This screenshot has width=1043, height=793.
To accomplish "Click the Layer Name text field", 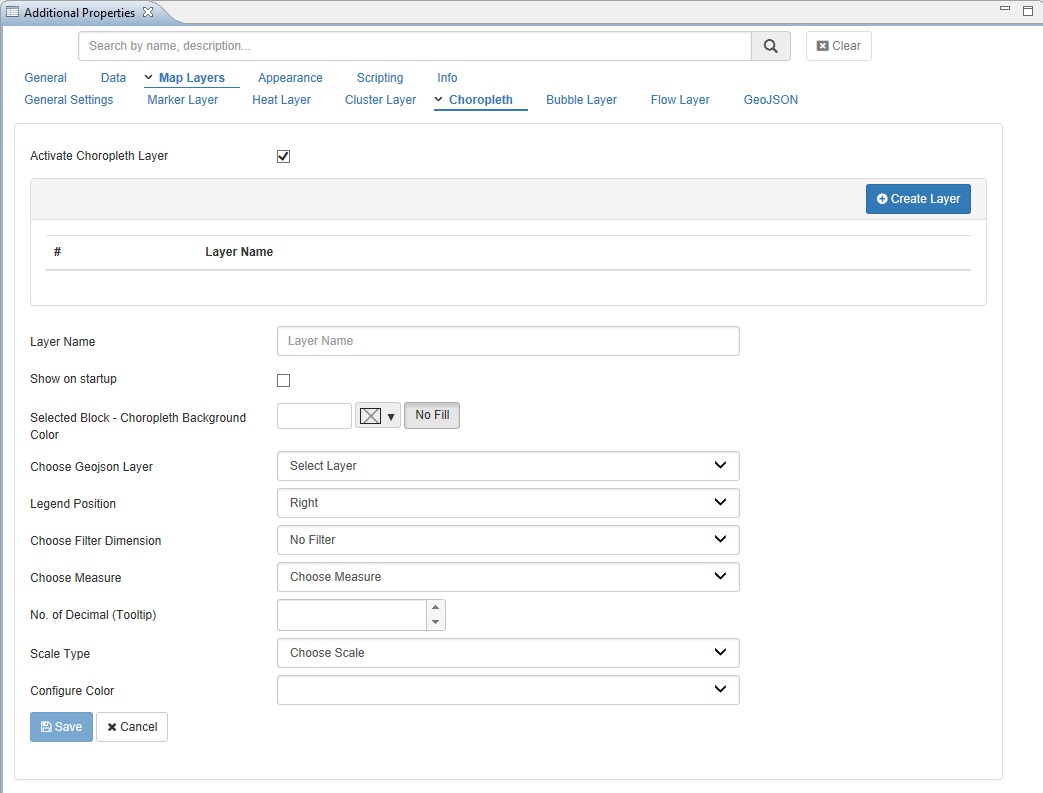I will [x=508, y=341].
